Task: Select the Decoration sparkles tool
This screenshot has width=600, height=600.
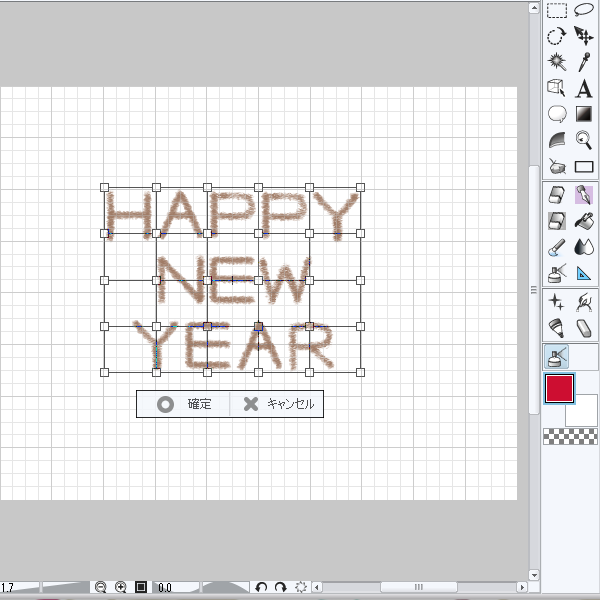Action: pos(556,302)
